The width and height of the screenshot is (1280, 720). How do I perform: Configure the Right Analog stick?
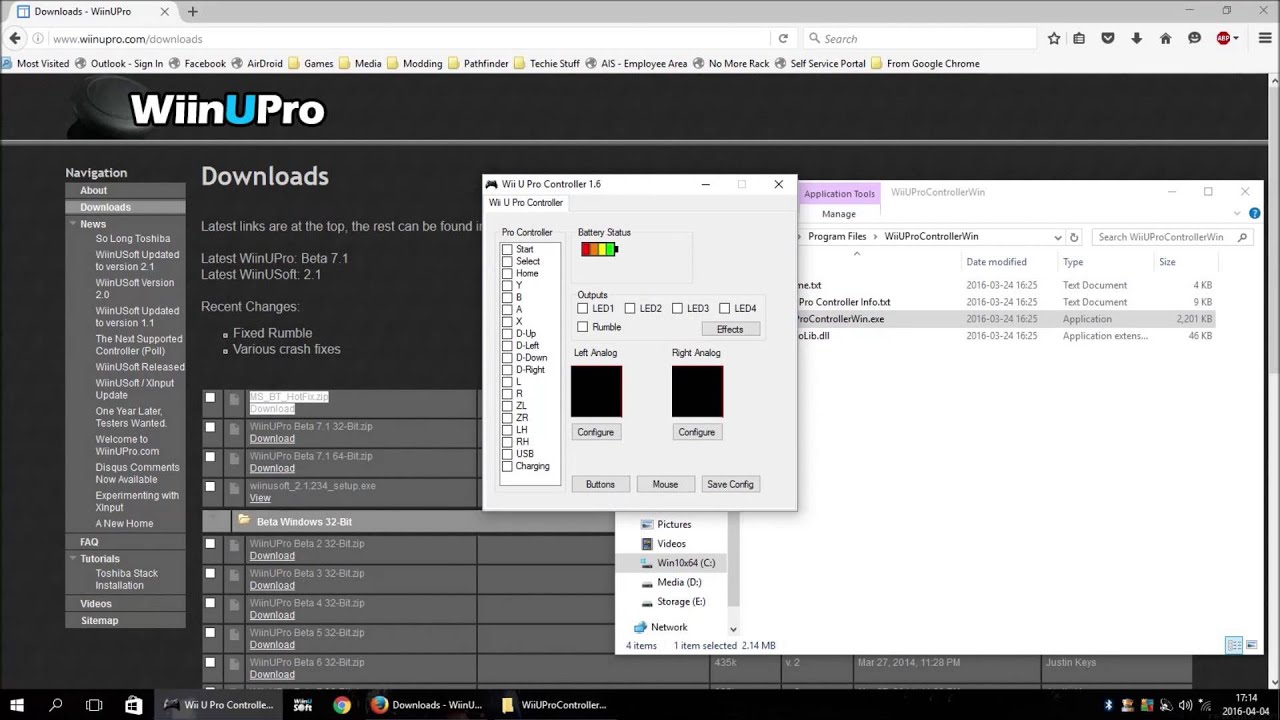(x=696, y=432)
